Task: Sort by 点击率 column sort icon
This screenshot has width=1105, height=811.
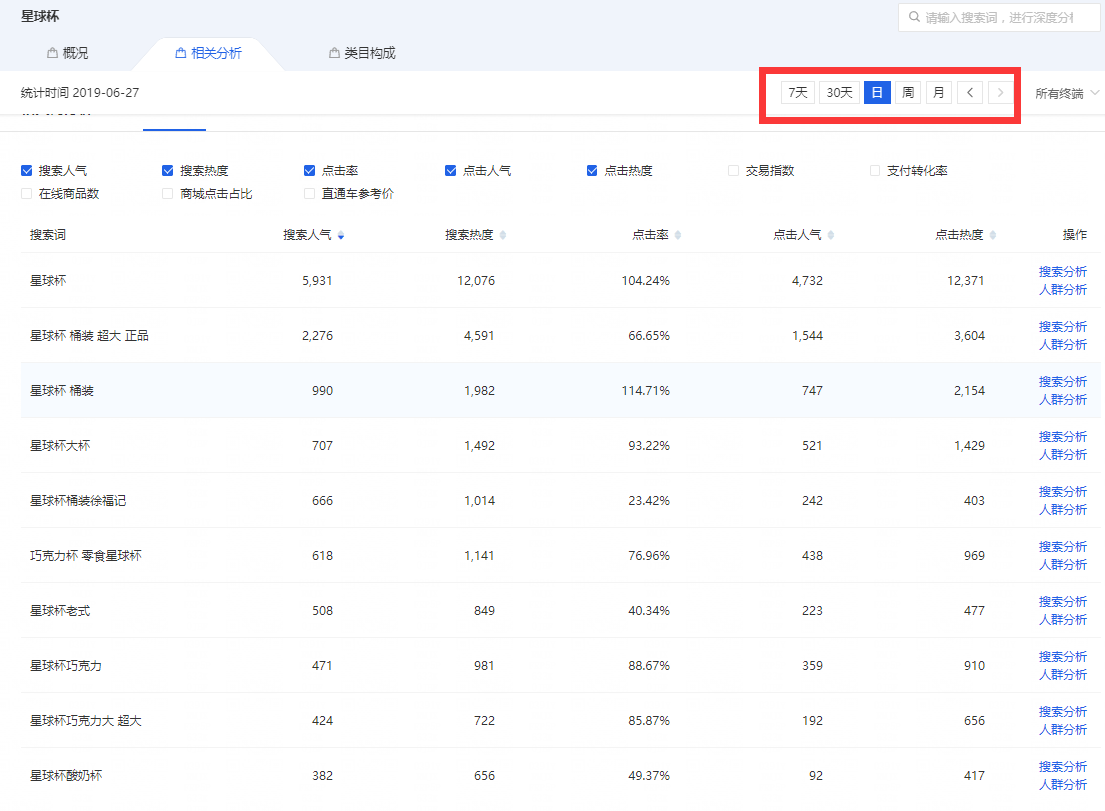Action: [678, 236]
